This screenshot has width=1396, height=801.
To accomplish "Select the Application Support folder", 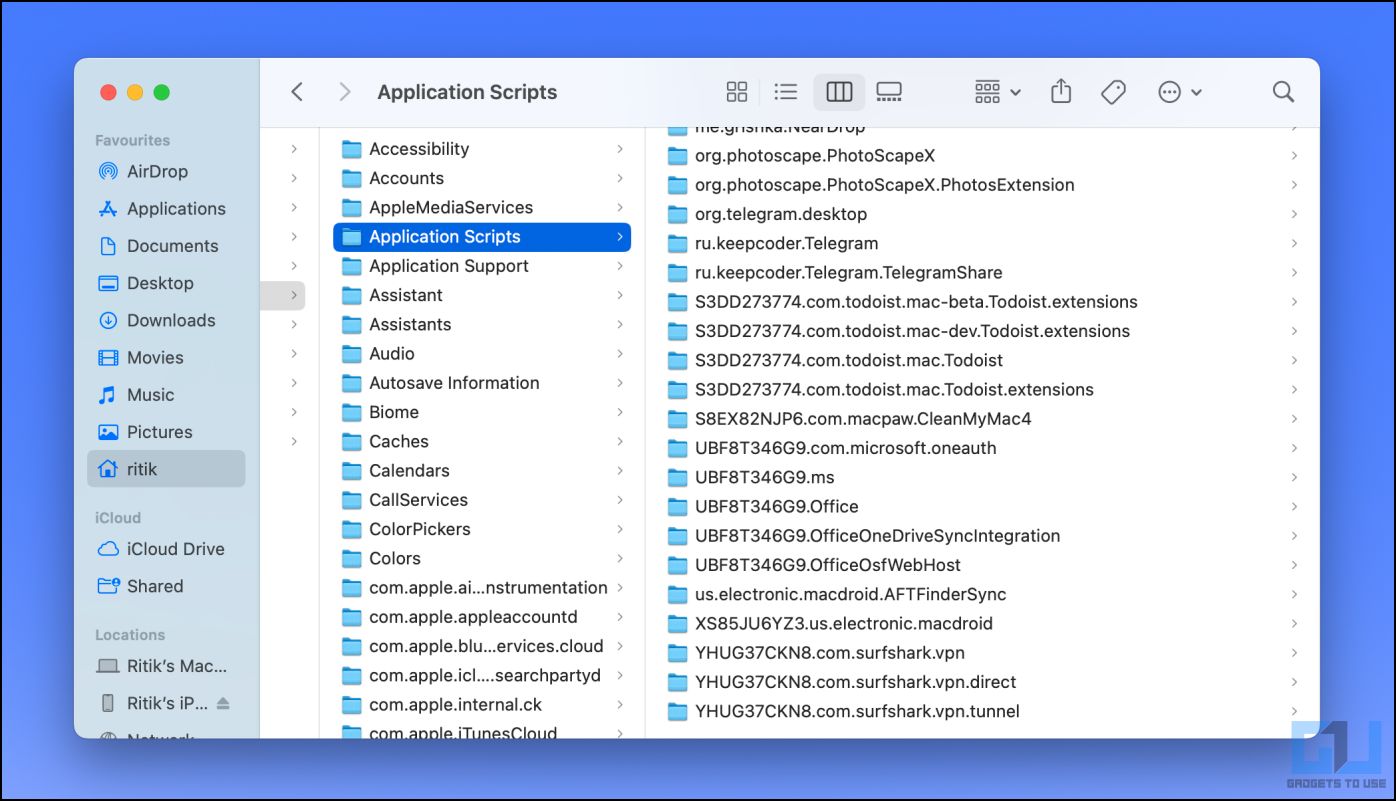I will pyautogui.click(x=483, y=266).
